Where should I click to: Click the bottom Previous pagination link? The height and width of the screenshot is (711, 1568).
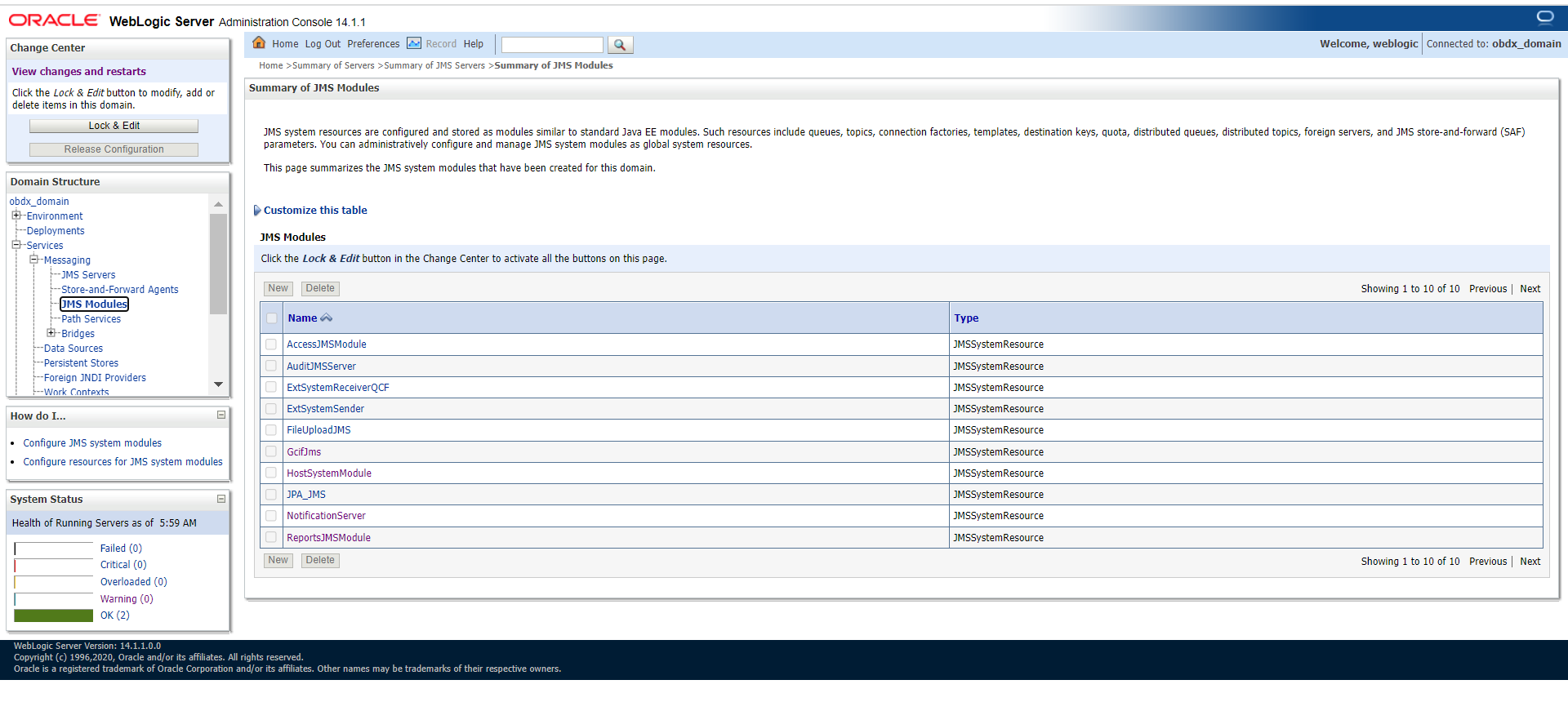[1487, 562]
